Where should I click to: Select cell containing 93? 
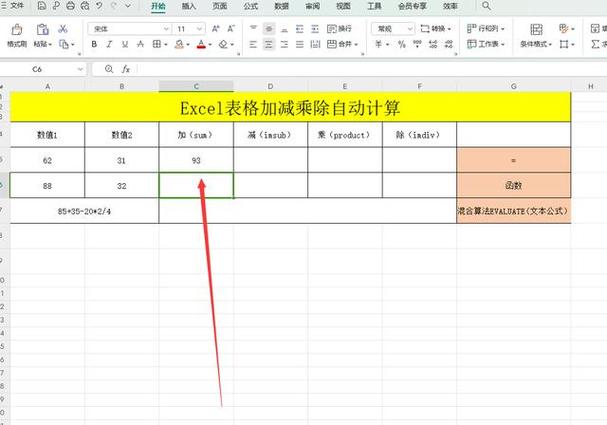[x=196, y=160]
